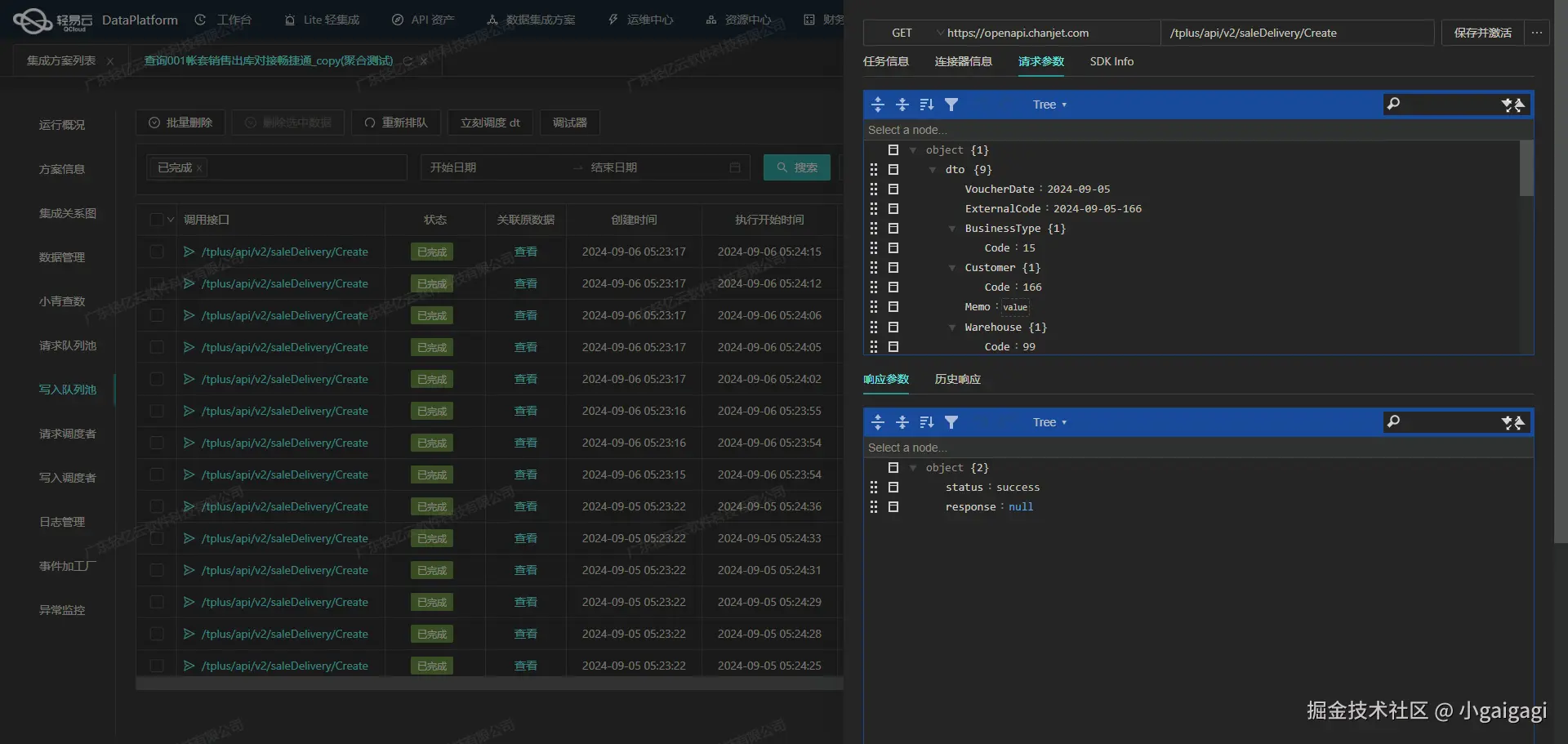The image size is (1568, 744).
Task: Open the date range calendar picker
Action: [x=735, y=167]
